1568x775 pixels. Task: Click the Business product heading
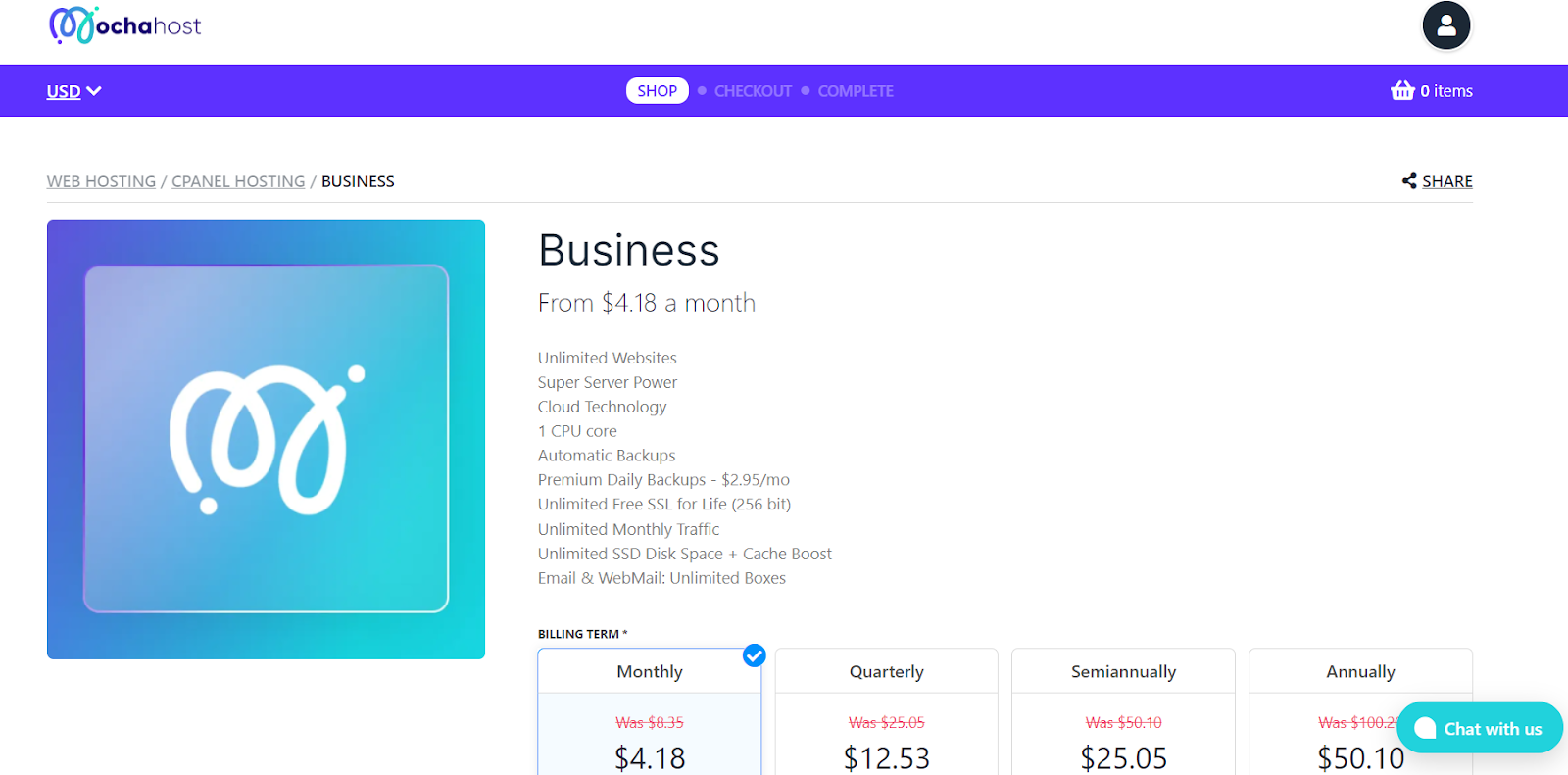pyautogui.click(x=629, y=251)
